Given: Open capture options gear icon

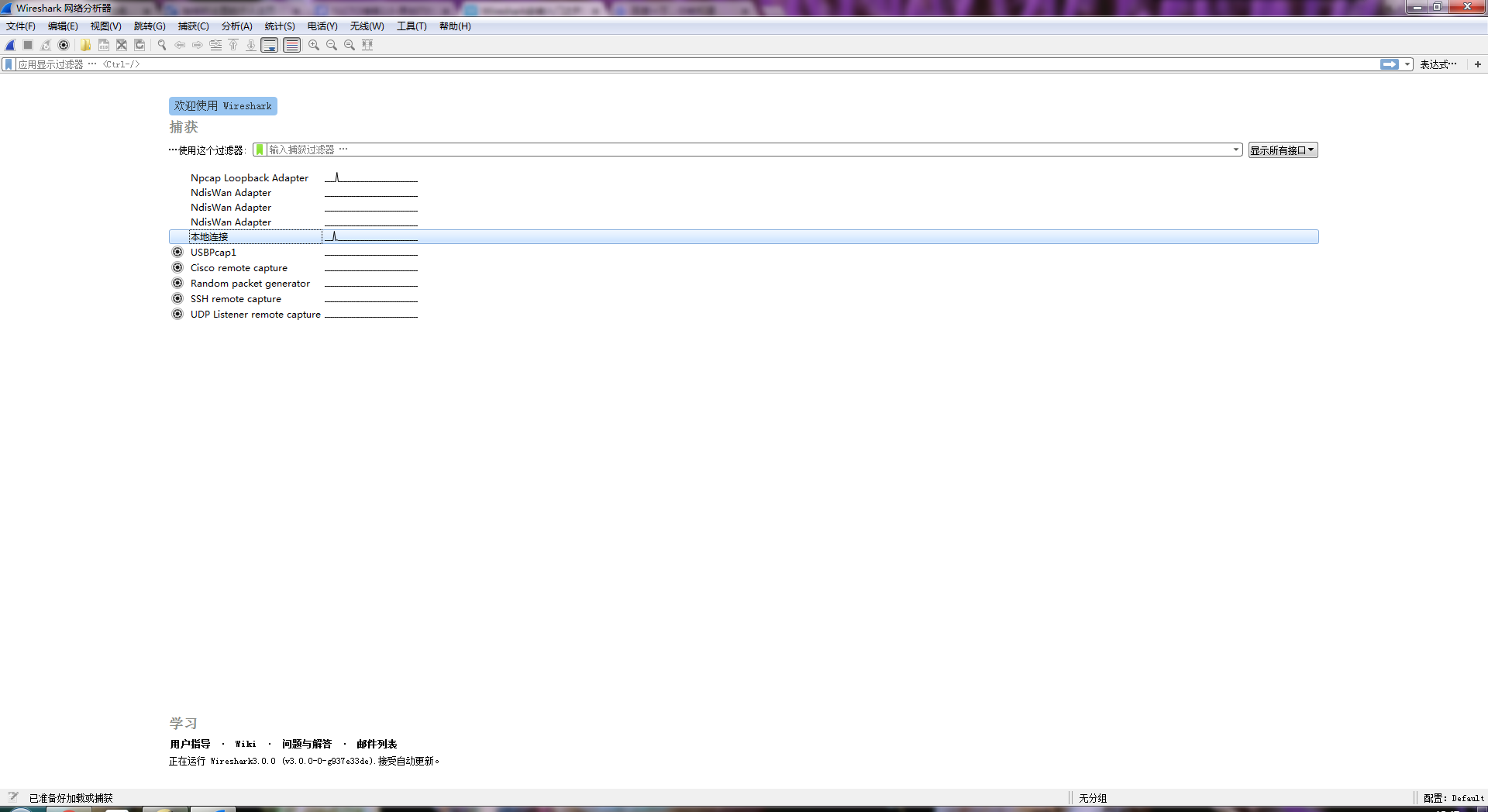Looking at the screenshot, I should (x=64, y=45).
